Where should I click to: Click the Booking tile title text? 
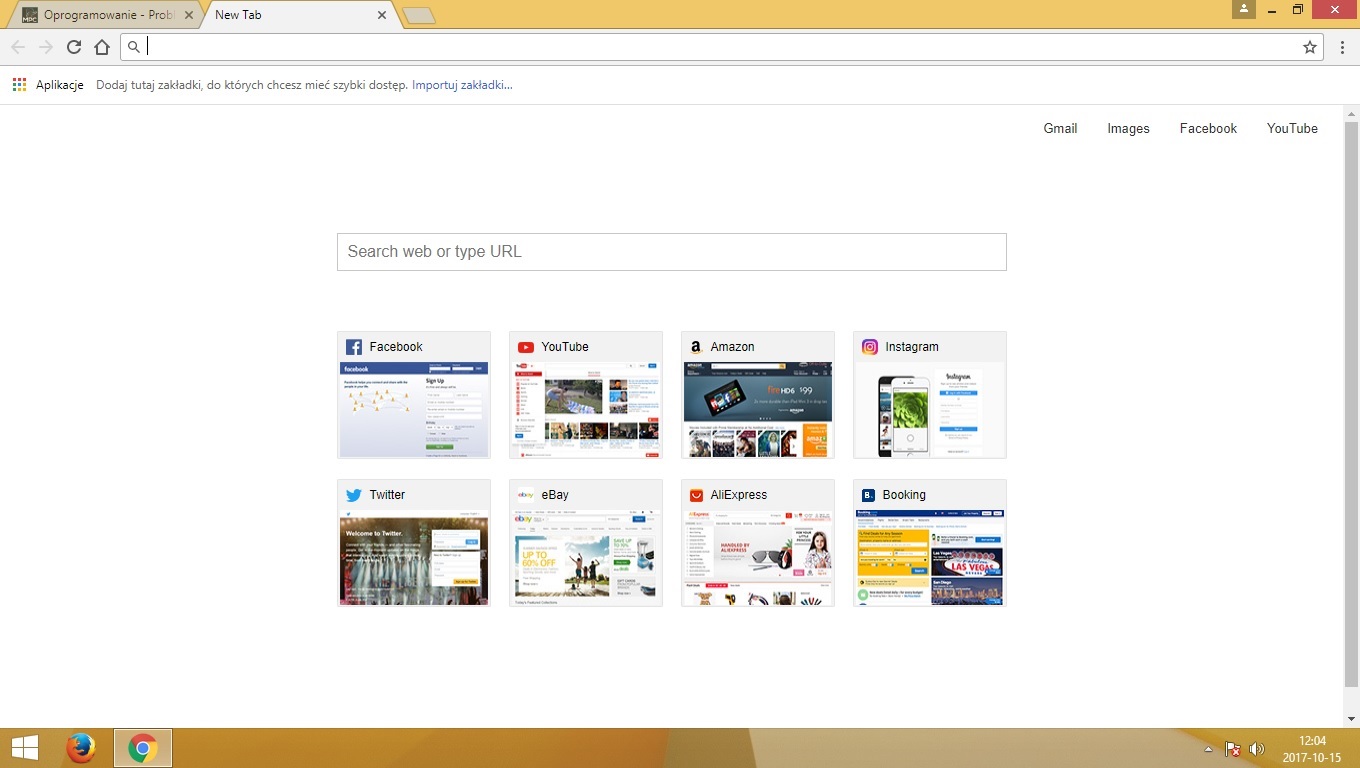tap(904, 495)
